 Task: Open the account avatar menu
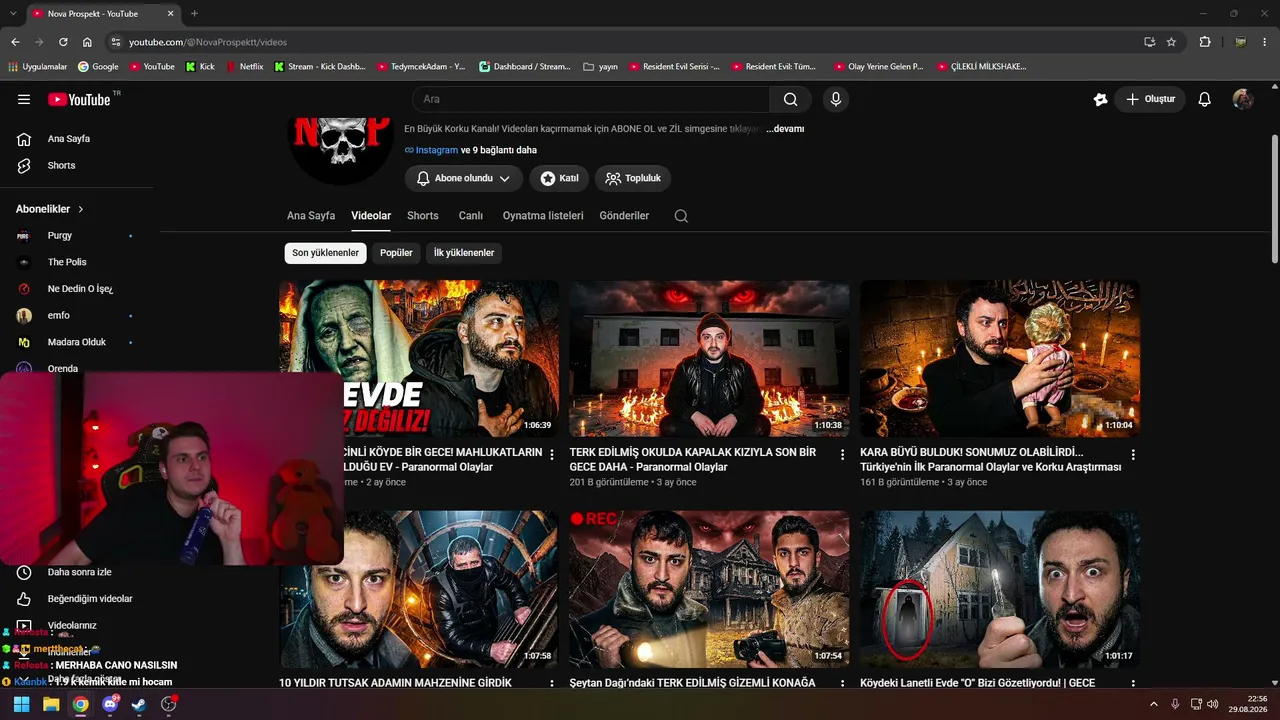(x=1243, y=99)
